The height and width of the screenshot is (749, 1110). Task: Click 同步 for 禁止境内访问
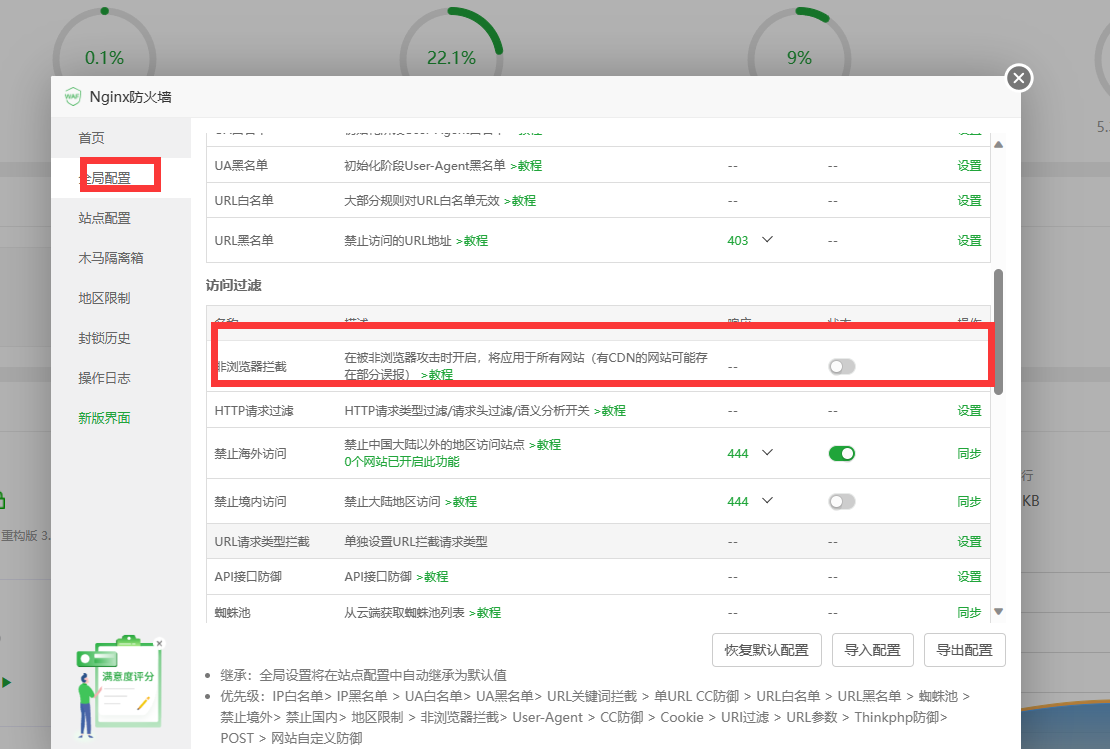tap(969, 501)
